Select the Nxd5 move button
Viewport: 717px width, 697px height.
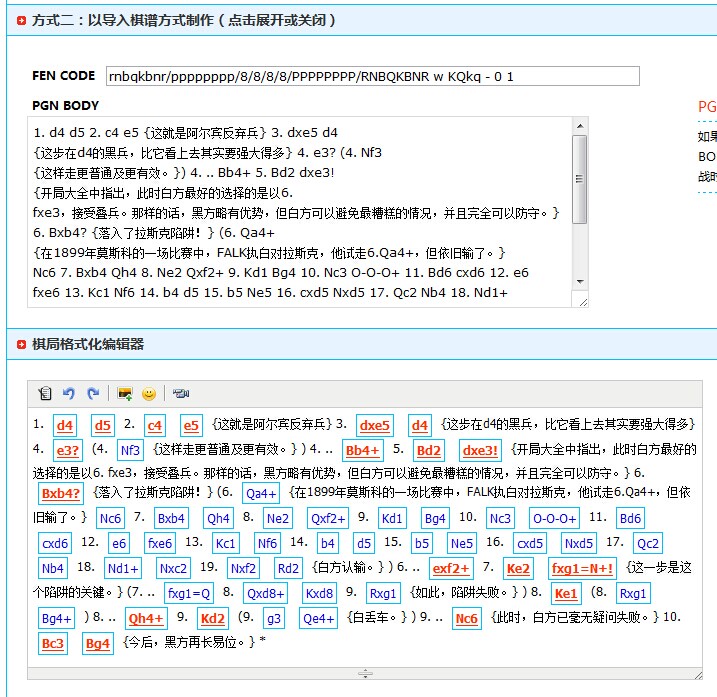coord(579,543)
